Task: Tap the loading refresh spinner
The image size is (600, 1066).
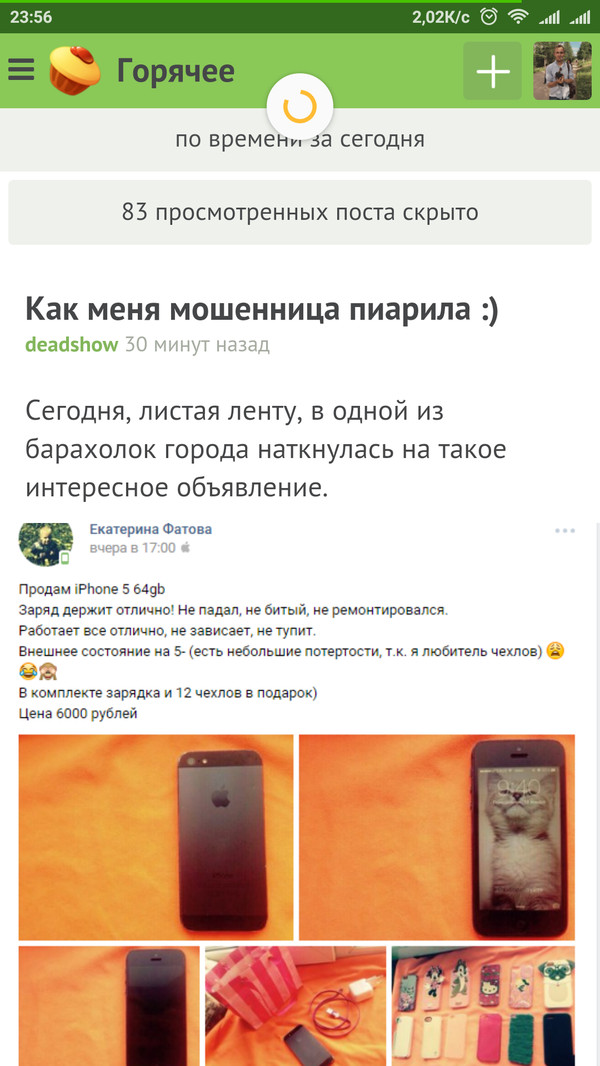Action: [x=300, y=107]
